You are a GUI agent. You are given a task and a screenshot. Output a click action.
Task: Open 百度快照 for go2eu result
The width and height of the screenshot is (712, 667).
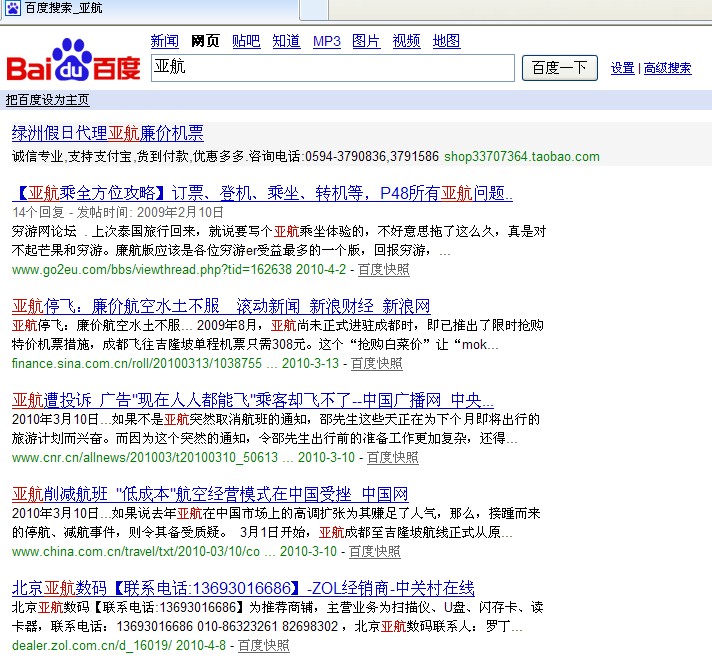(384, 270)
